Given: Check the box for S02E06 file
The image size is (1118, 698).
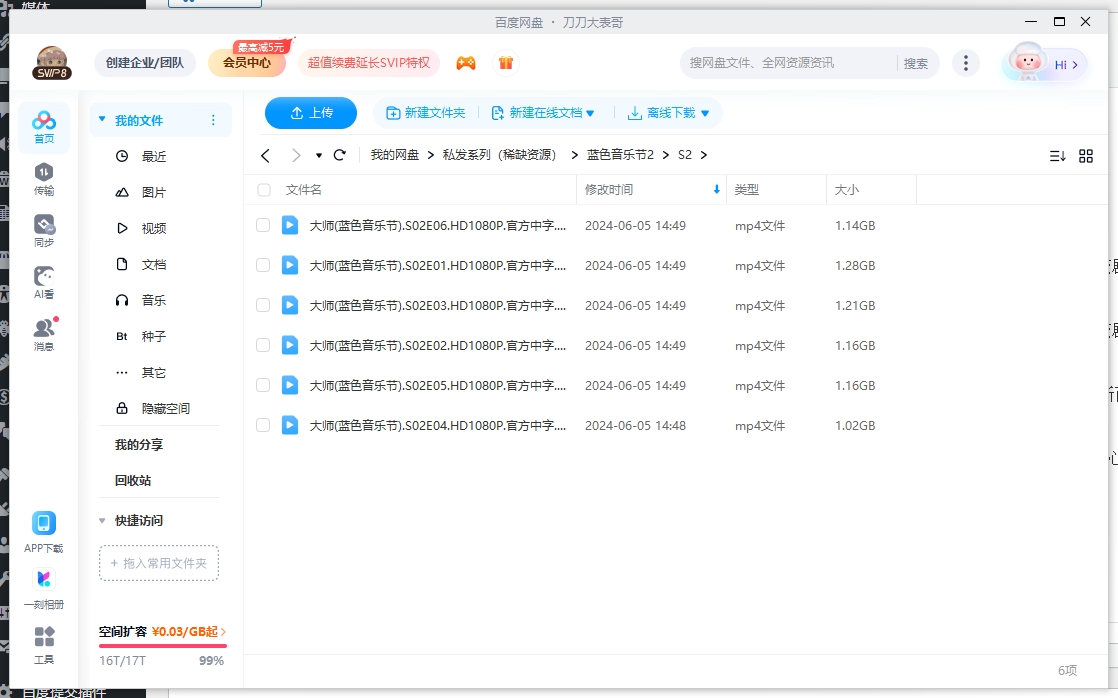Looking at the screenshot, I should coord(263,226).
